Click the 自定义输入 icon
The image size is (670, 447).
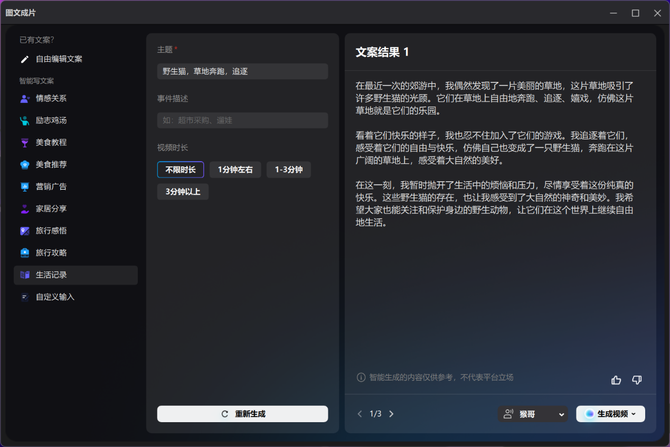pyautogui.click(x=25, y=297)
